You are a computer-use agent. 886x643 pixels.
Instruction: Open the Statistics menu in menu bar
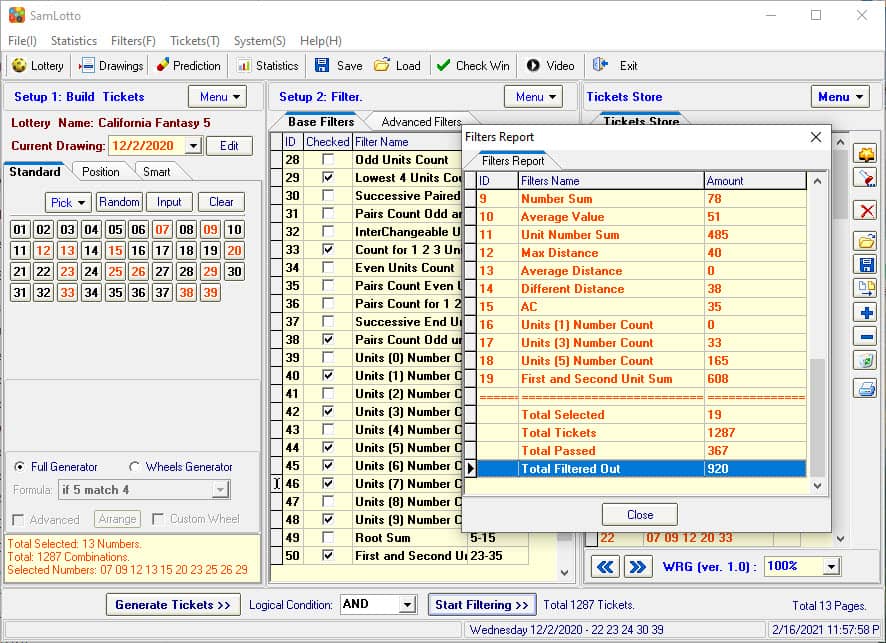click(74, 41)
